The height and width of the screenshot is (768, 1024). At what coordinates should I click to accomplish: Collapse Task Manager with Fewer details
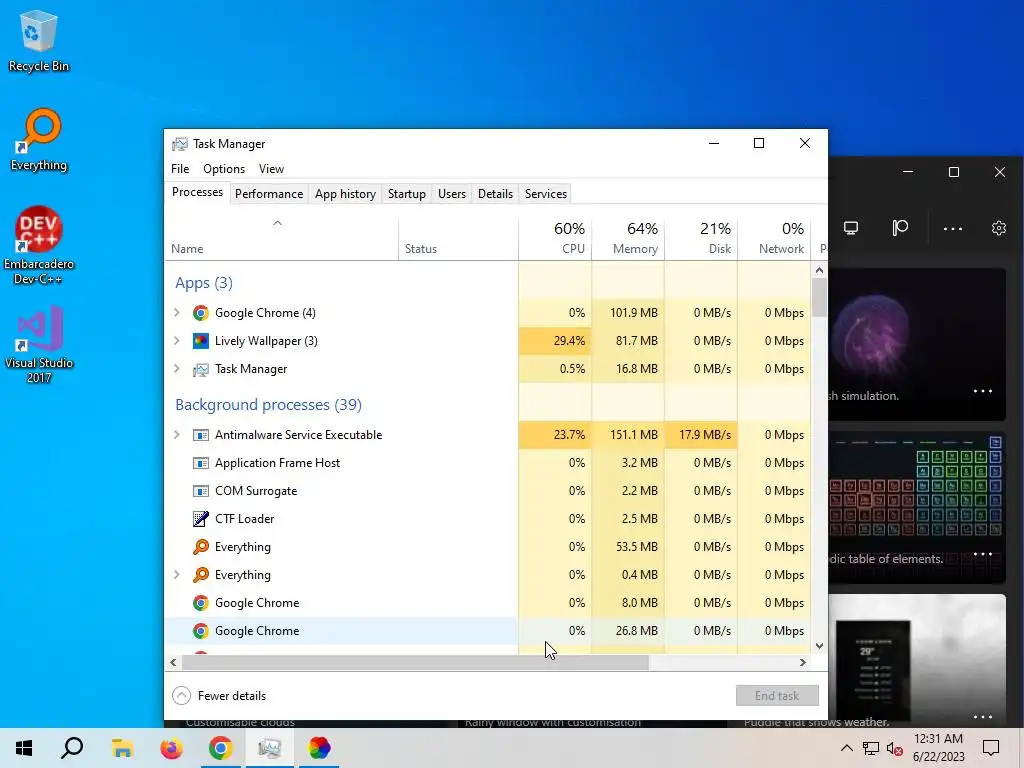coord(219,696)
